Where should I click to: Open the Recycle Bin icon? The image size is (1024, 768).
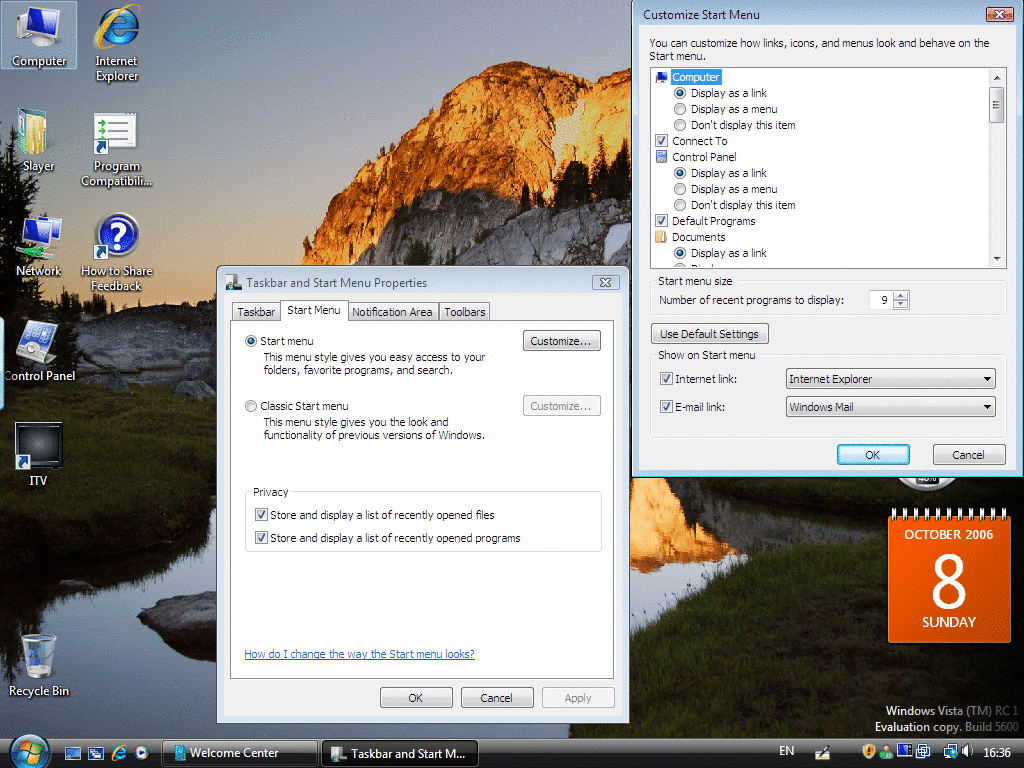(39, 658)
